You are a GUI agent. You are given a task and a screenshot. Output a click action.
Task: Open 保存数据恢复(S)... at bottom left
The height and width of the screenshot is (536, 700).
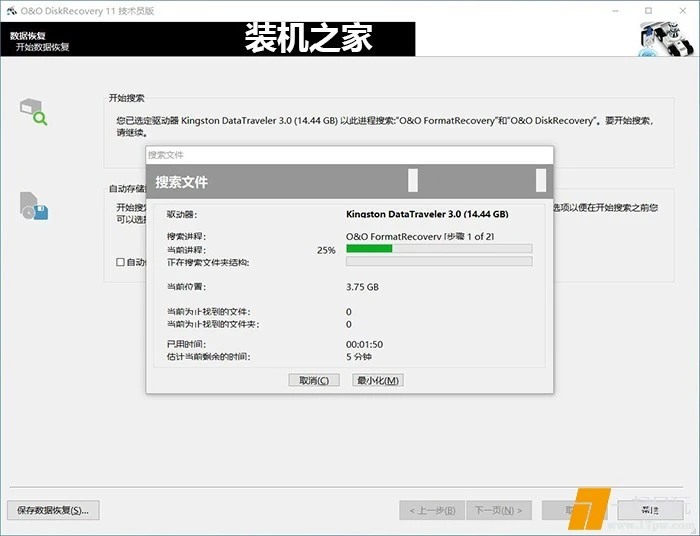pyautogui.click(x=52, y=510)
